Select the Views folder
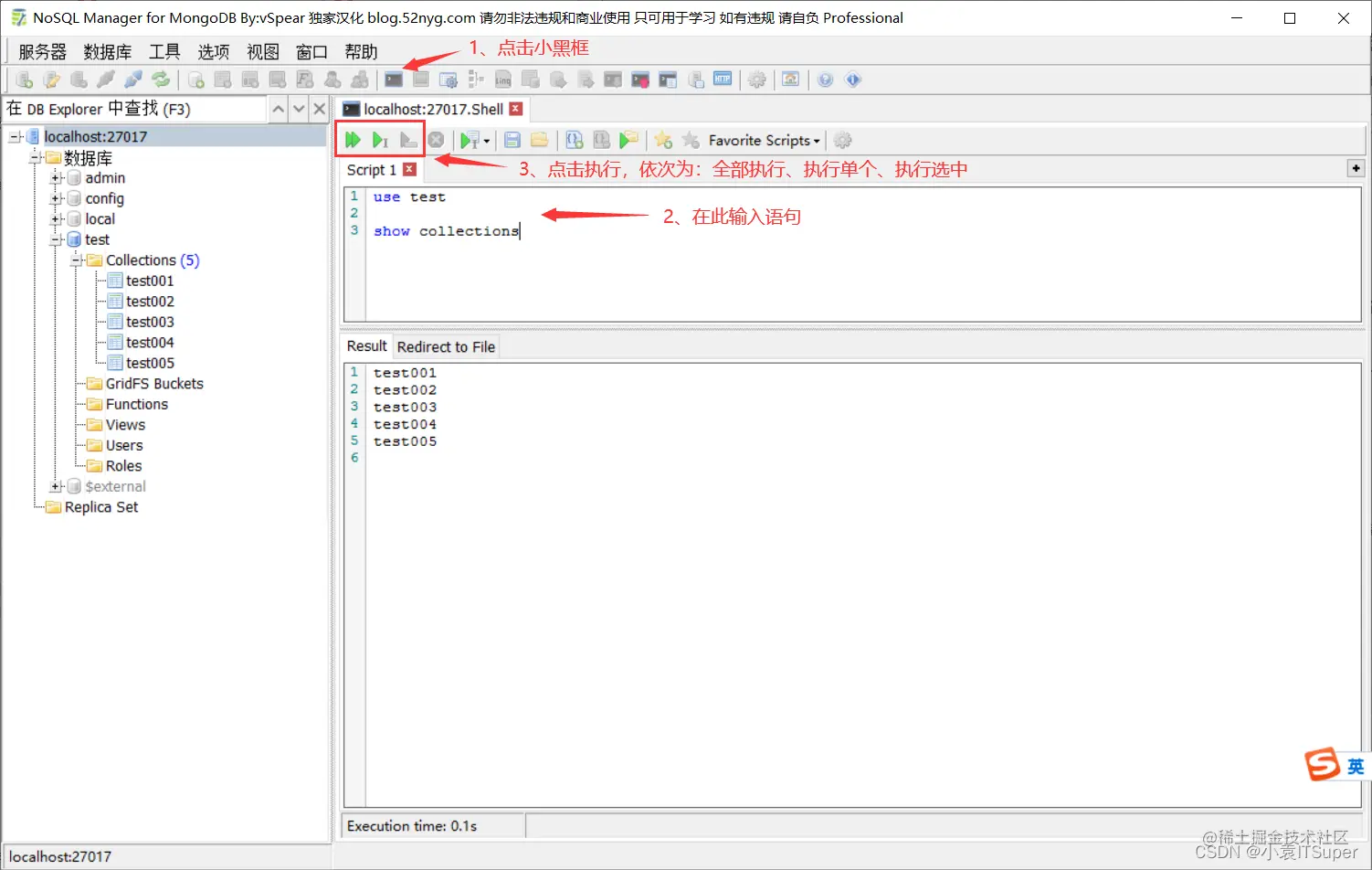This screenshot has width=1372, height=870. (125, 425)
